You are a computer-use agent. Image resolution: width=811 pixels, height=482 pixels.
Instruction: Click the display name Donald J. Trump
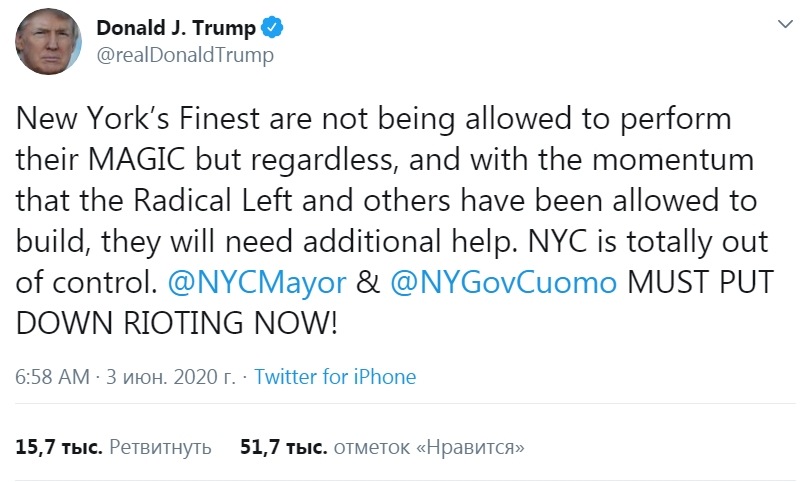coord(176,28)
